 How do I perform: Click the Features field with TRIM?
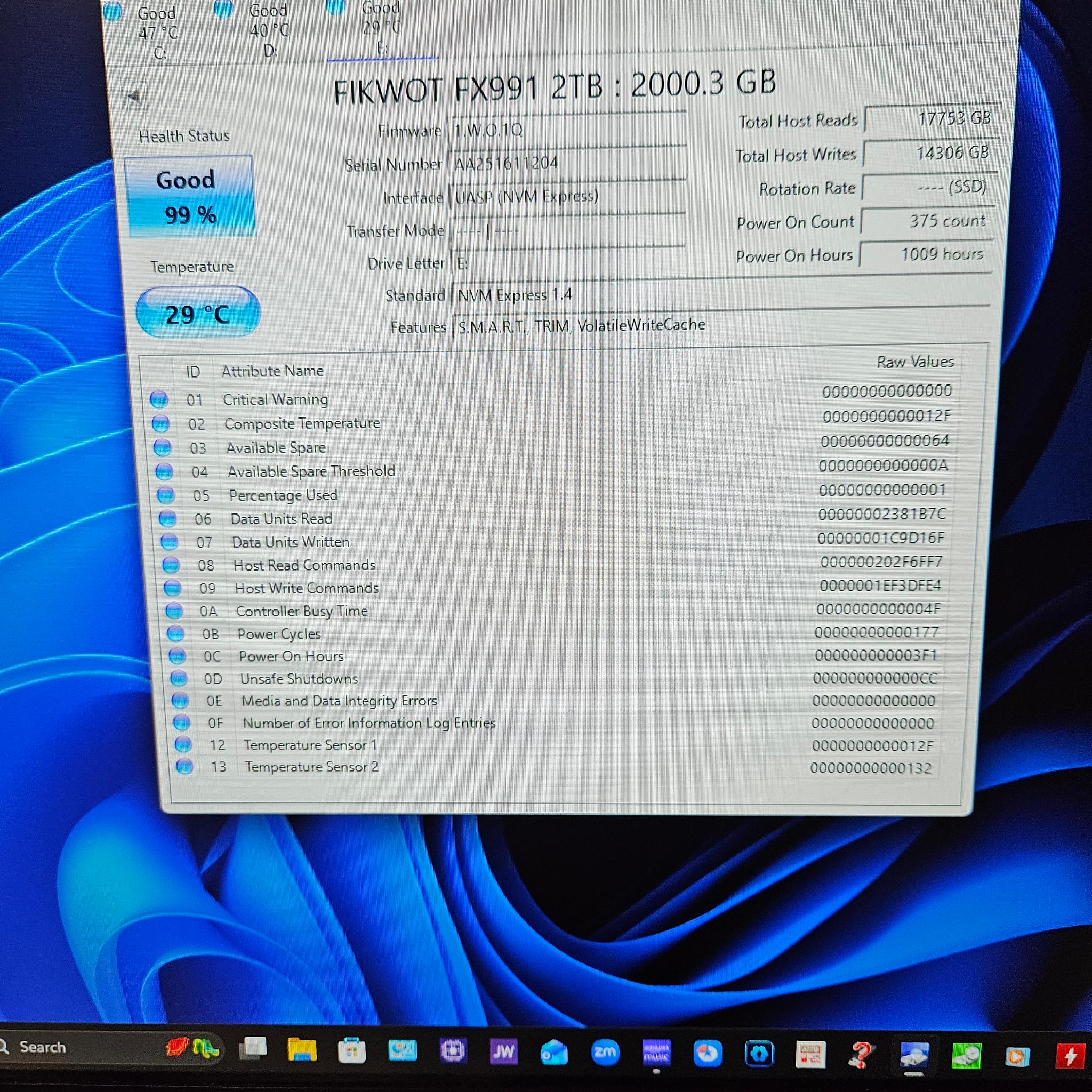coord(721,324)
